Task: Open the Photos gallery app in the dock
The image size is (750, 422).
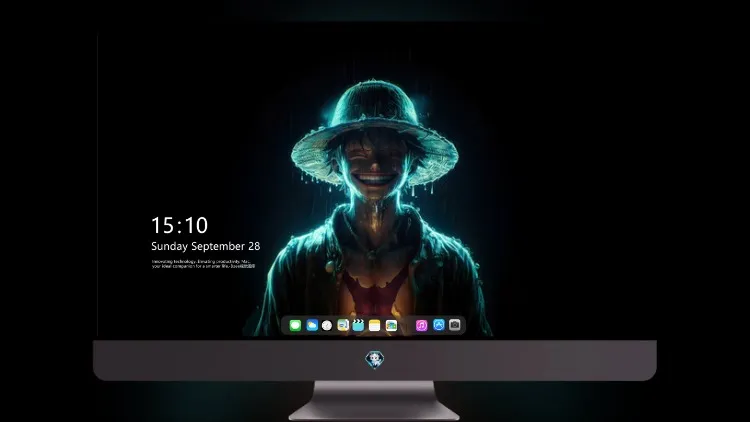Action: (391, 325)
